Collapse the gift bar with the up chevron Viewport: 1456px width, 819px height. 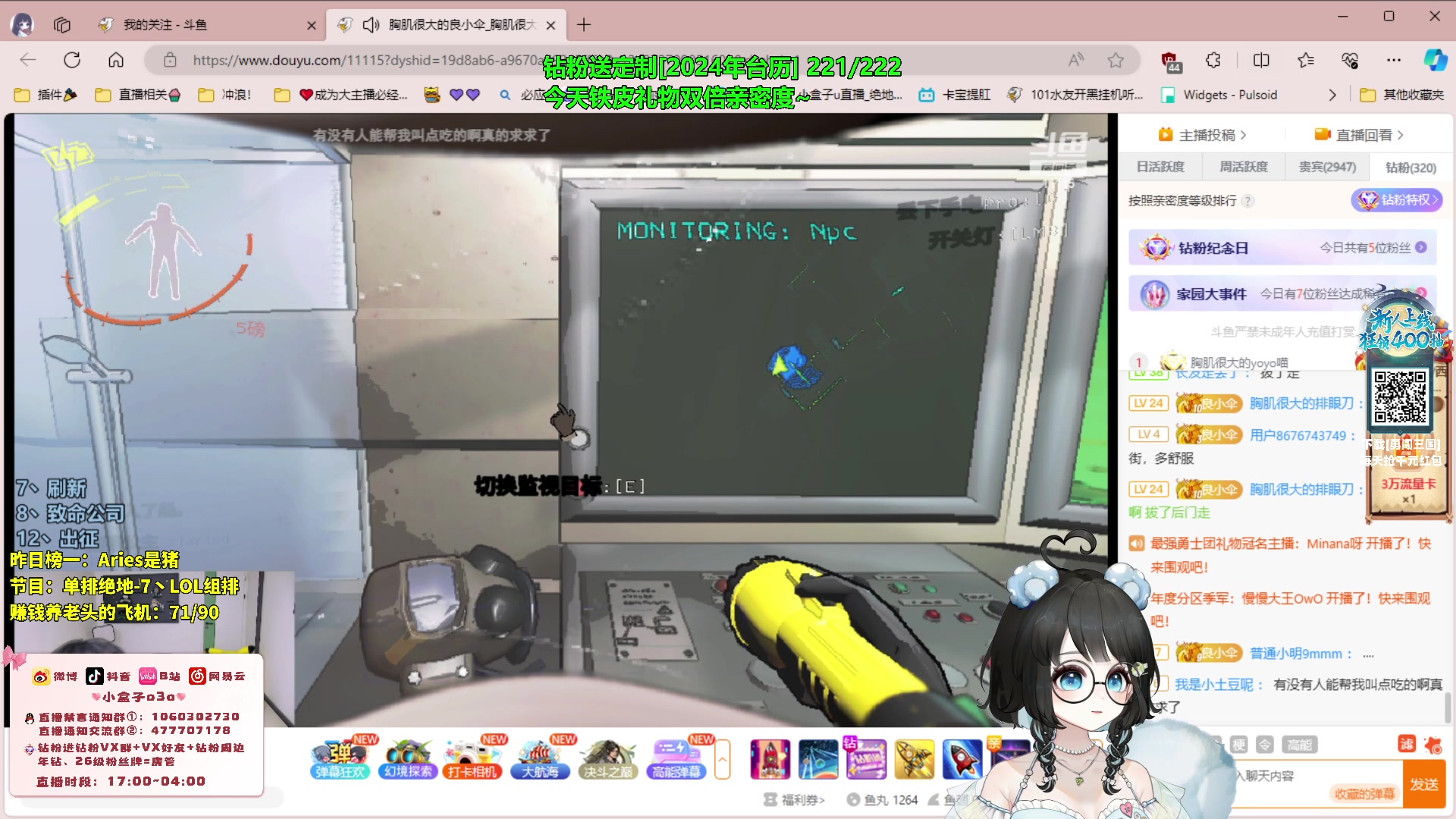point(722,758)
